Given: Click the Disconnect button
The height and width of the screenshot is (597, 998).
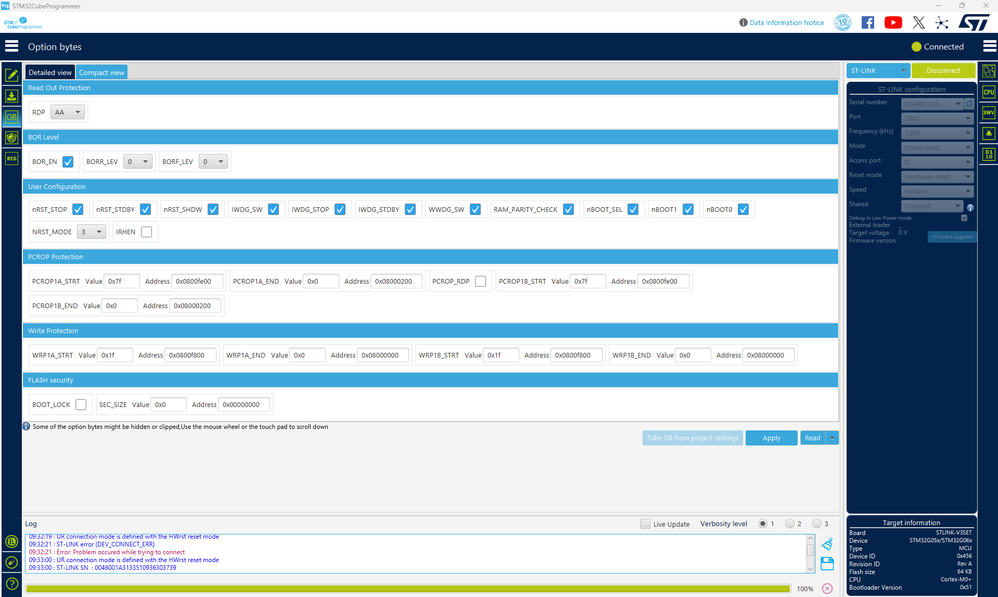Looking at the screenshot, I should 943,71.
